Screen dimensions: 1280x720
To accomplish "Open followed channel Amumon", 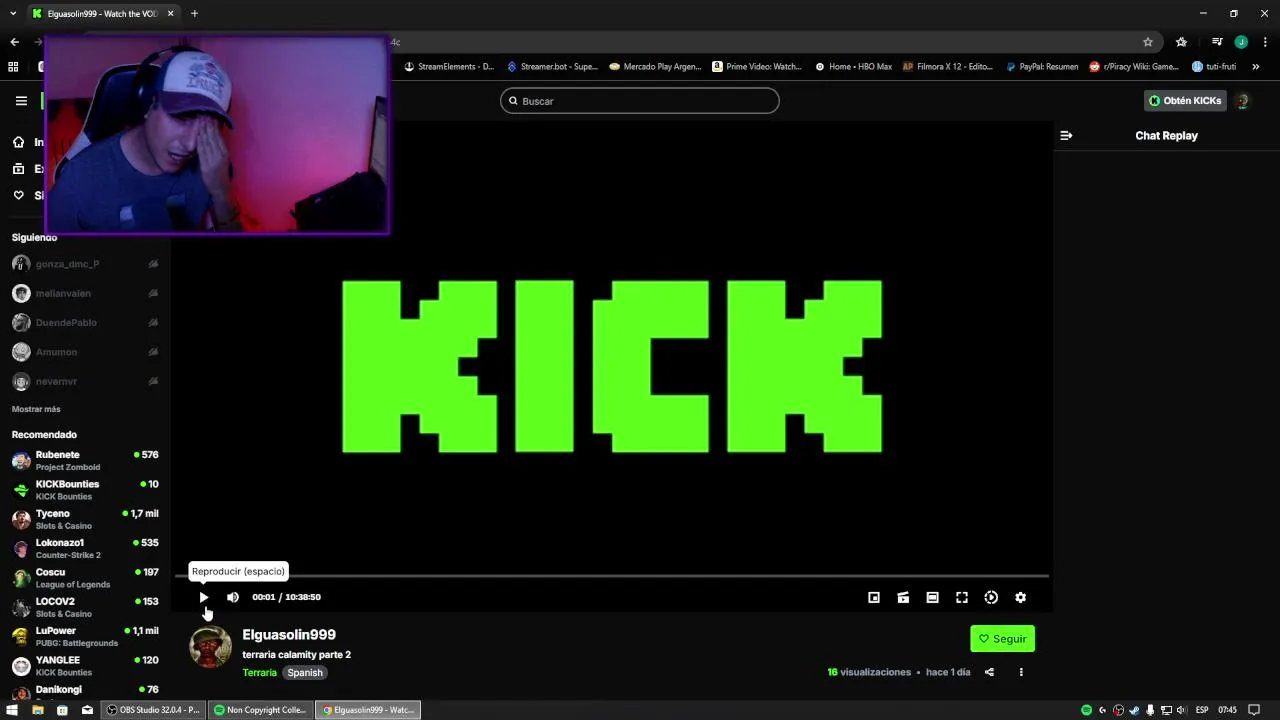I will pos(85,352).
